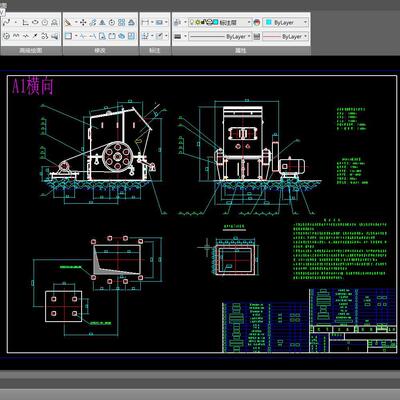Open the color wheel picker icon
Viewport: 400px width, 400px height.
257,22
